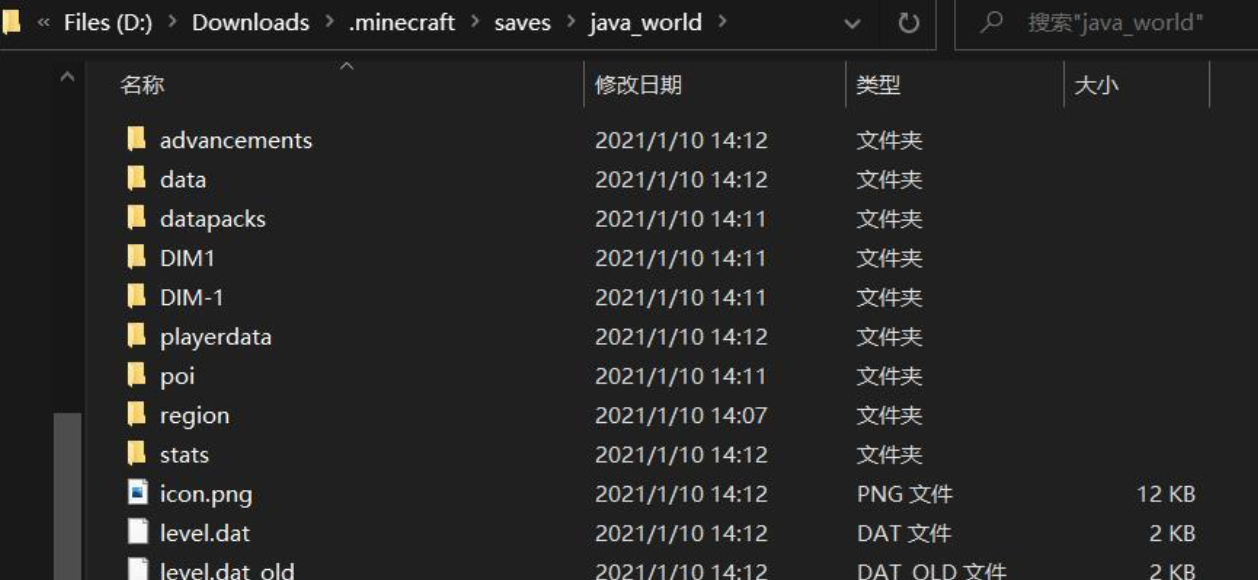The width and height of the screenshot is (1258, 580).
Task: Expand chevron after java_world in path
Action: click(723, 23)
